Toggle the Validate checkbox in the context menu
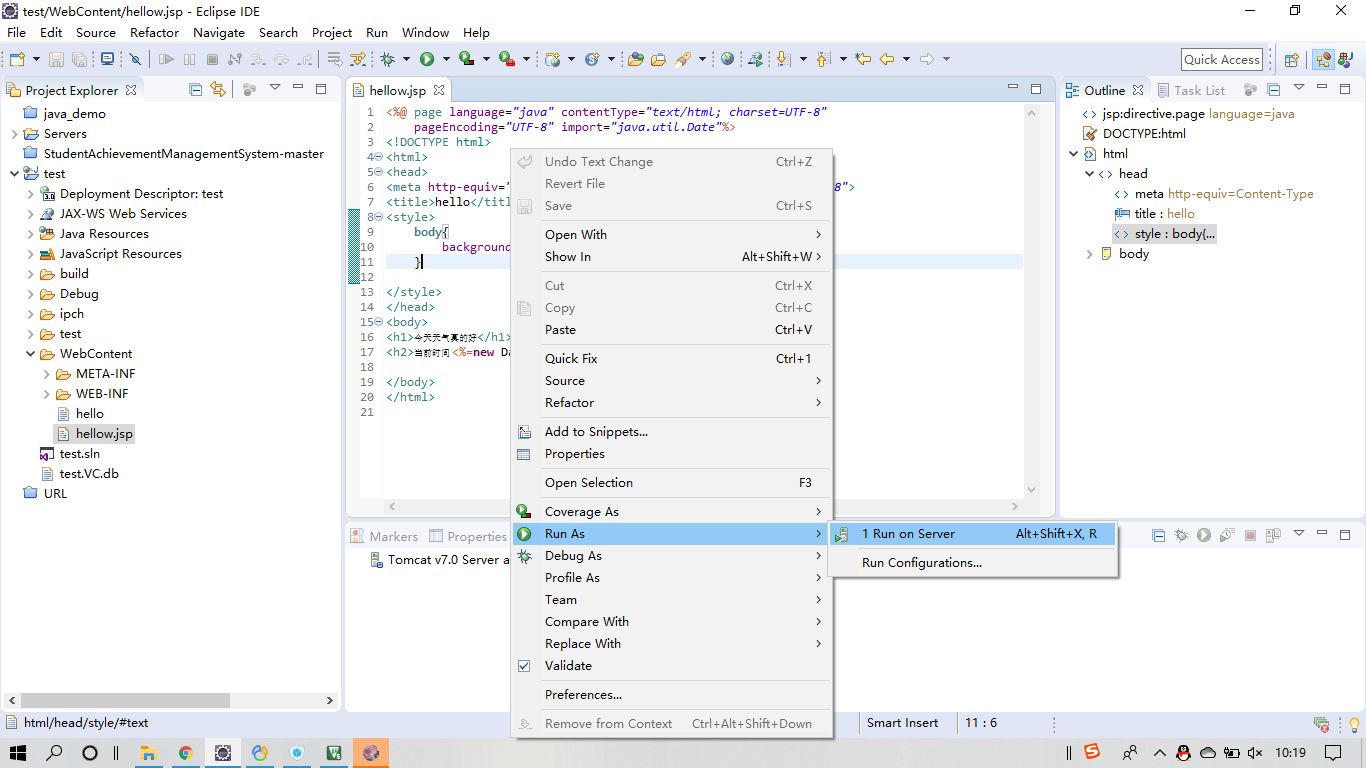The height and width of the screenshot is (768, 1366). pos(524,666)
